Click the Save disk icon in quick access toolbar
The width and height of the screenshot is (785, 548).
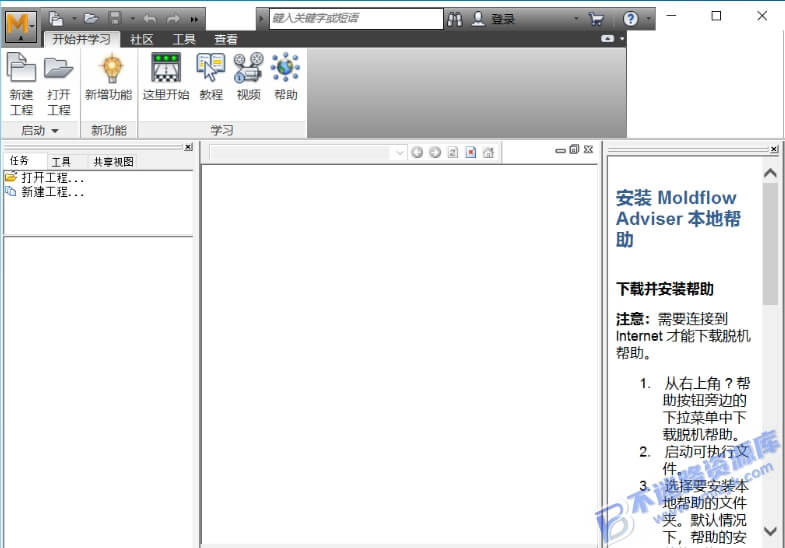pyautogui.click(x=115, y=19)
